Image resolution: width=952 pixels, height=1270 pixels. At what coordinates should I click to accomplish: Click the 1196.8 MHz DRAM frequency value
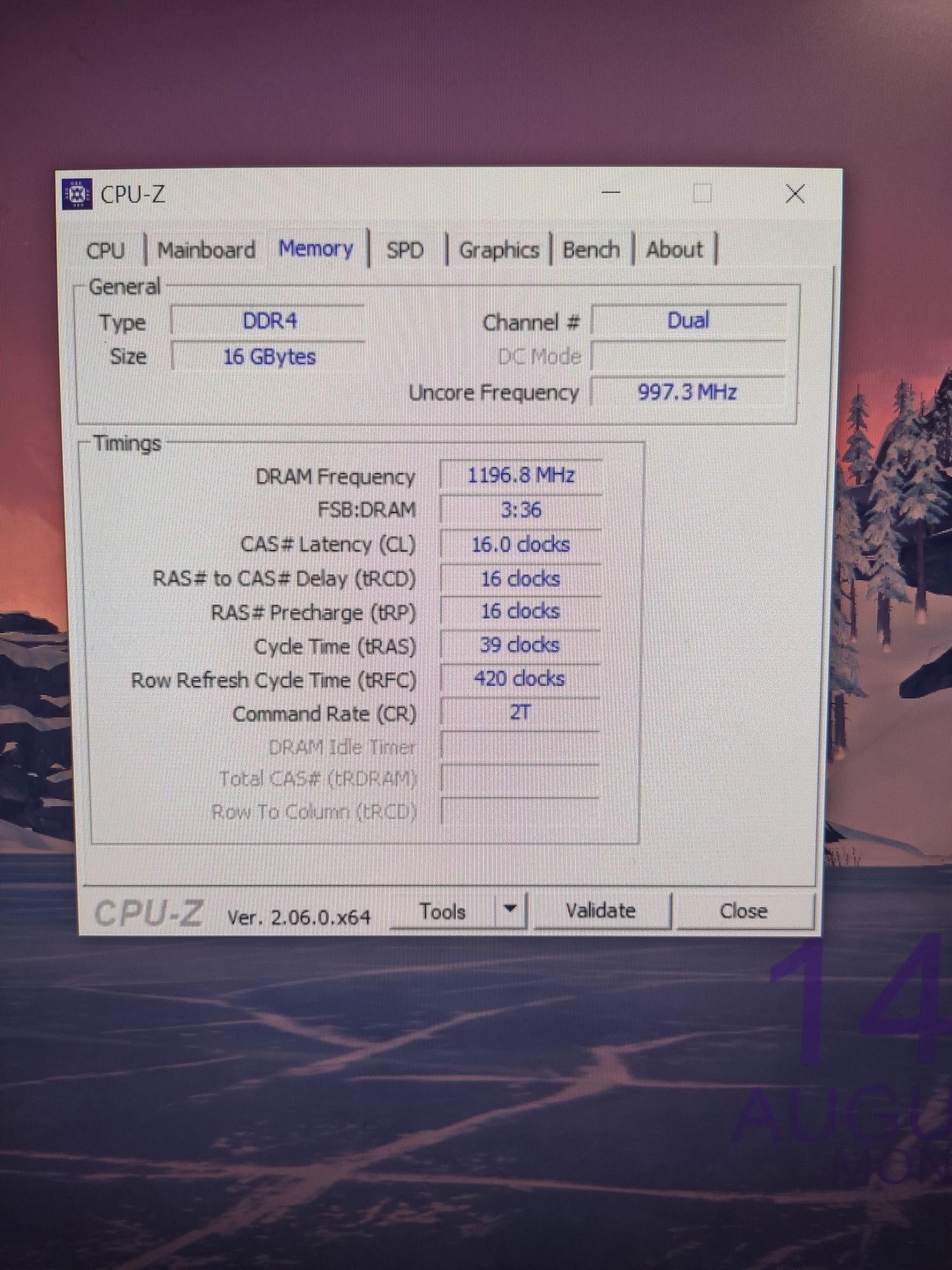[520, 476]
